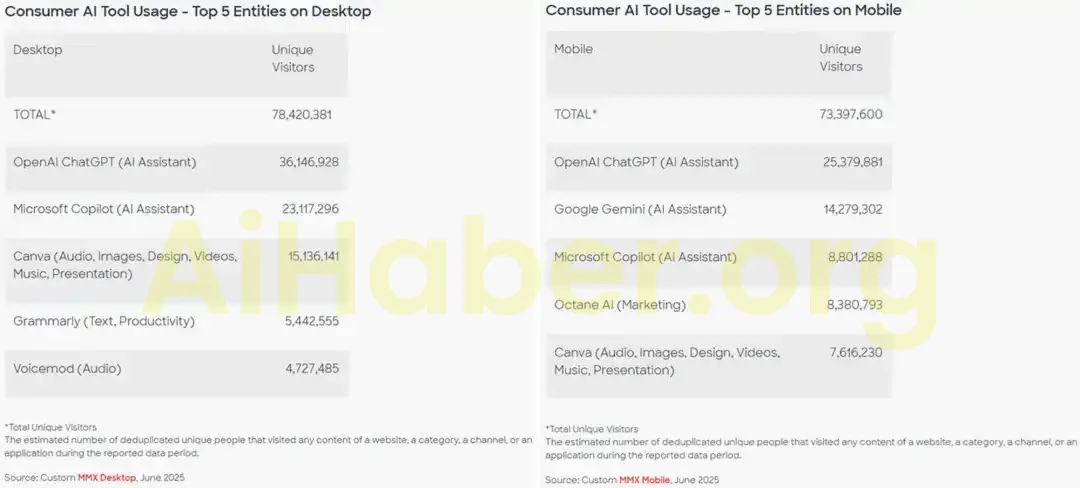1080x488 pixels.
Task: Click the Octane AI (Marketing) row
Action: point(619,305)
